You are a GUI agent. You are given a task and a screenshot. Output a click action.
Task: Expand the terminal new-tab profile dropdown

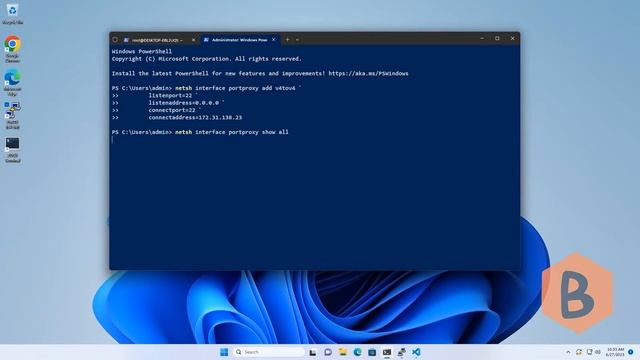coord(298,40)
